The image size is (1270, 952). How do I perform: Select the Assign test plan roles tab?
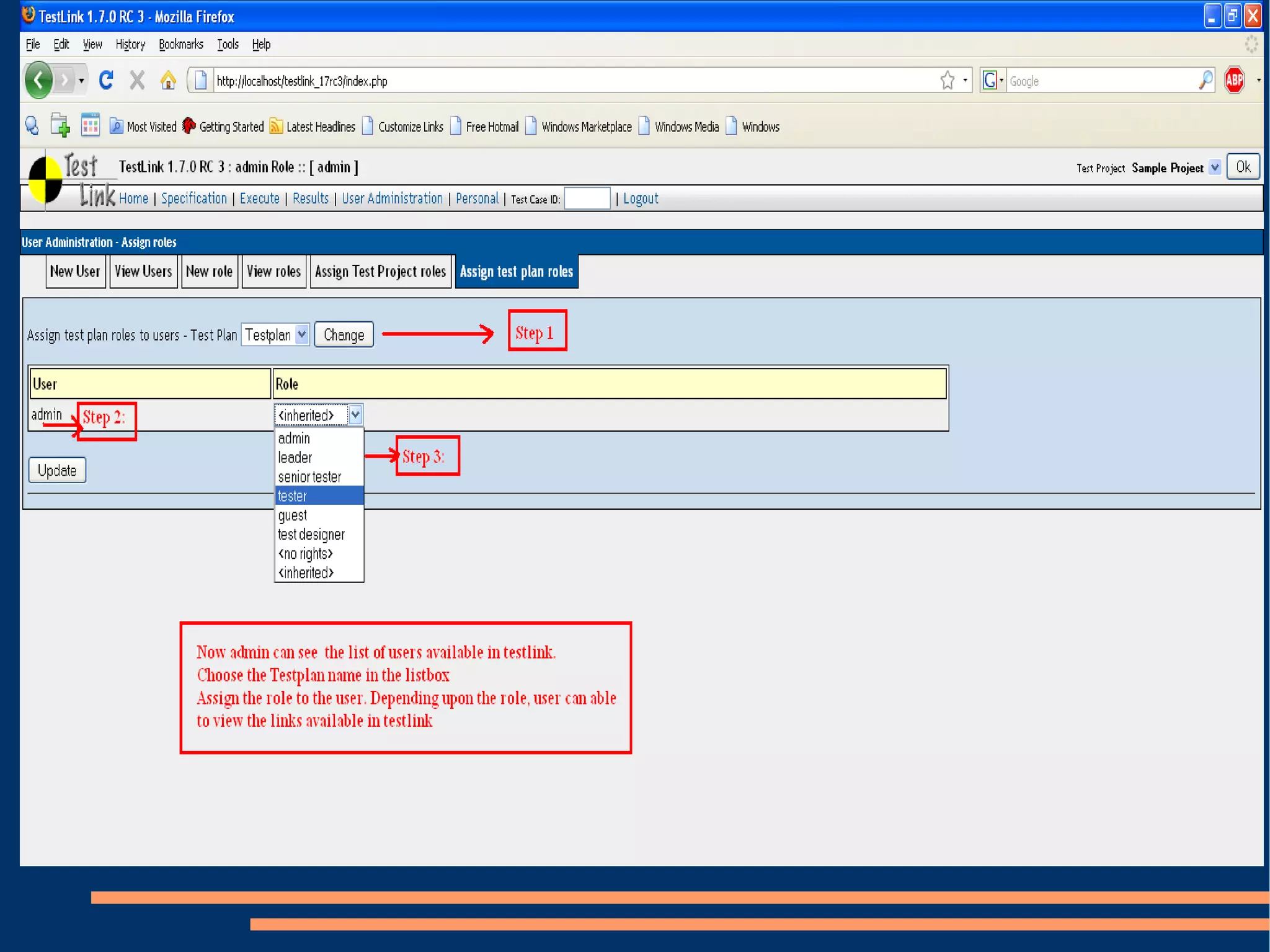517,272
